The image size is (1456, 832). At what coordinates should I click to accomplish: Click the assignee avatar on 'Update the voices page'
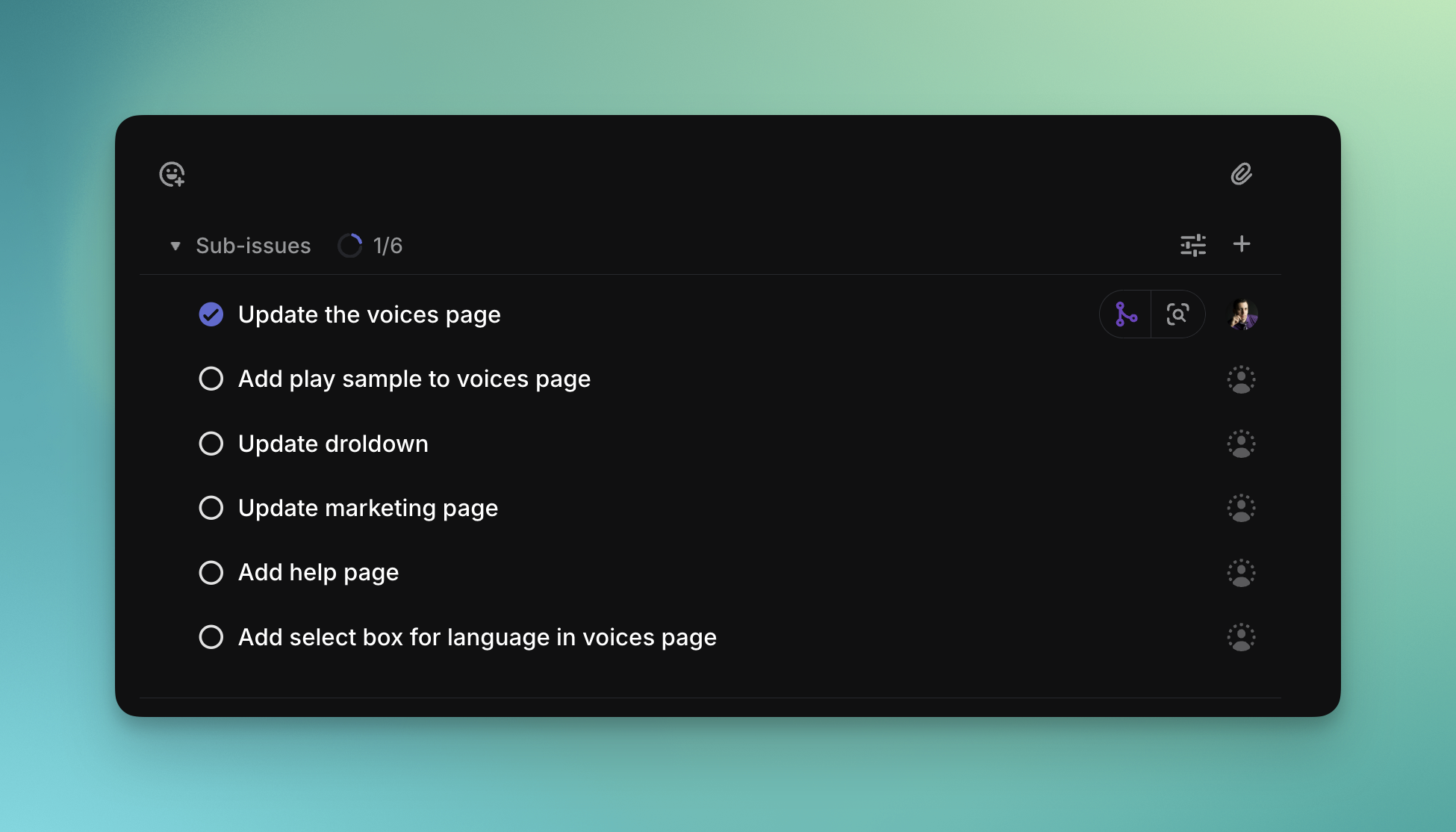tap(1242, 314)
